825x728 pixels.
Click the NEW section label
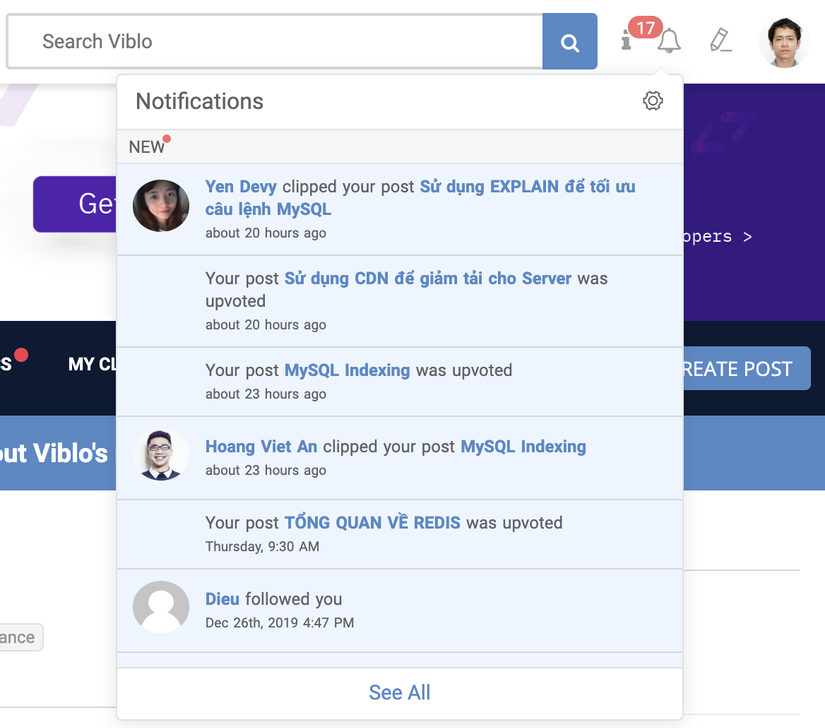[147, 147]
